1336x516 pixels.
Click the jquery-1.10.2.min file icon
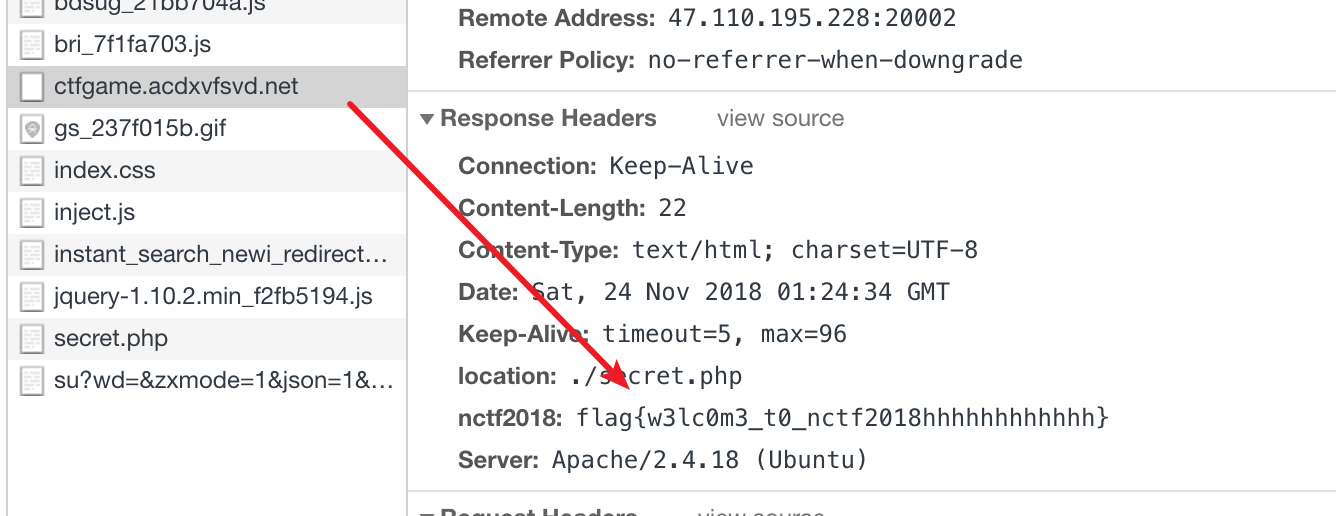(33, 297)
